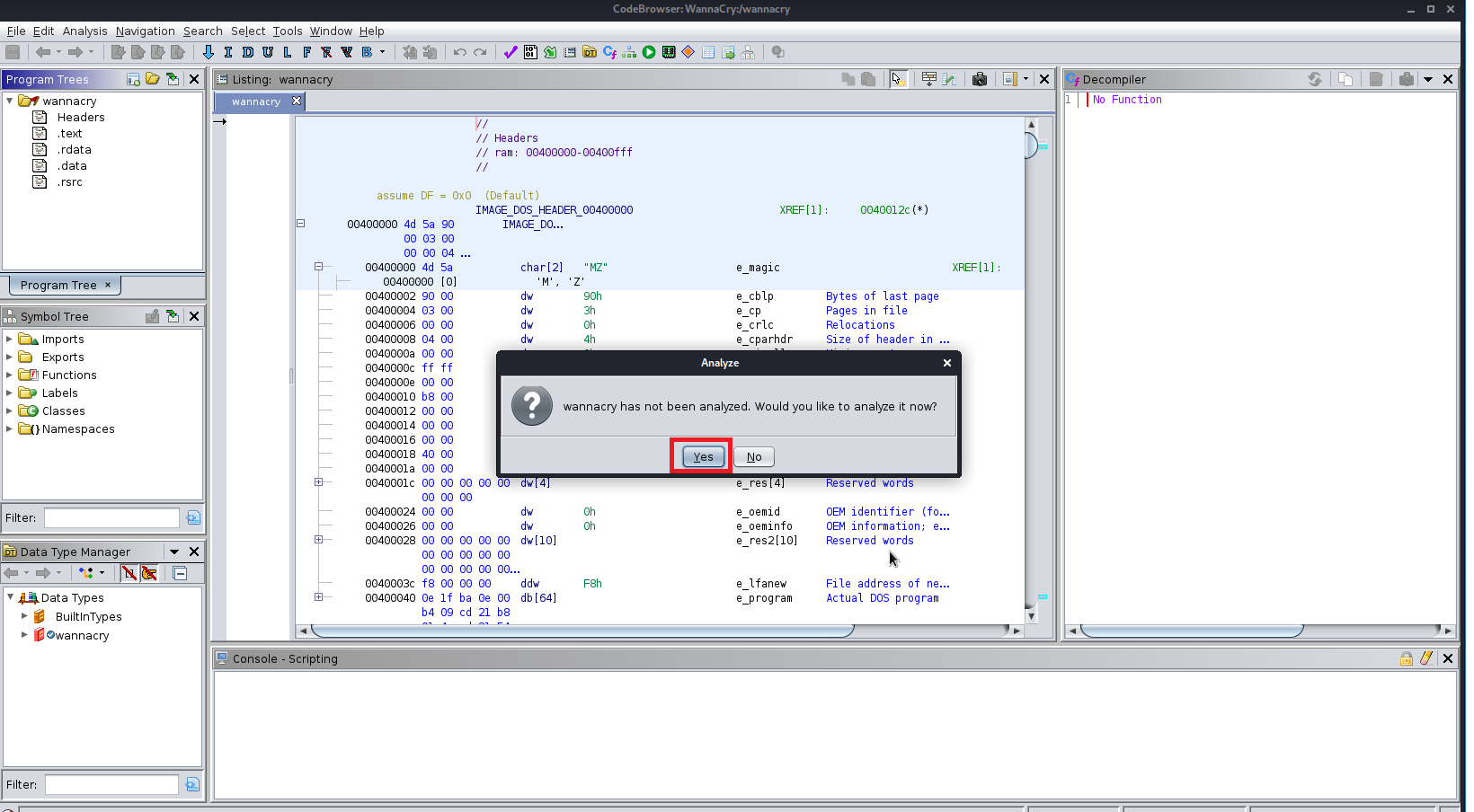Click the Memory Map chip icon
The height and width of the screenshot is (812, 1474).
click(669, 52)
